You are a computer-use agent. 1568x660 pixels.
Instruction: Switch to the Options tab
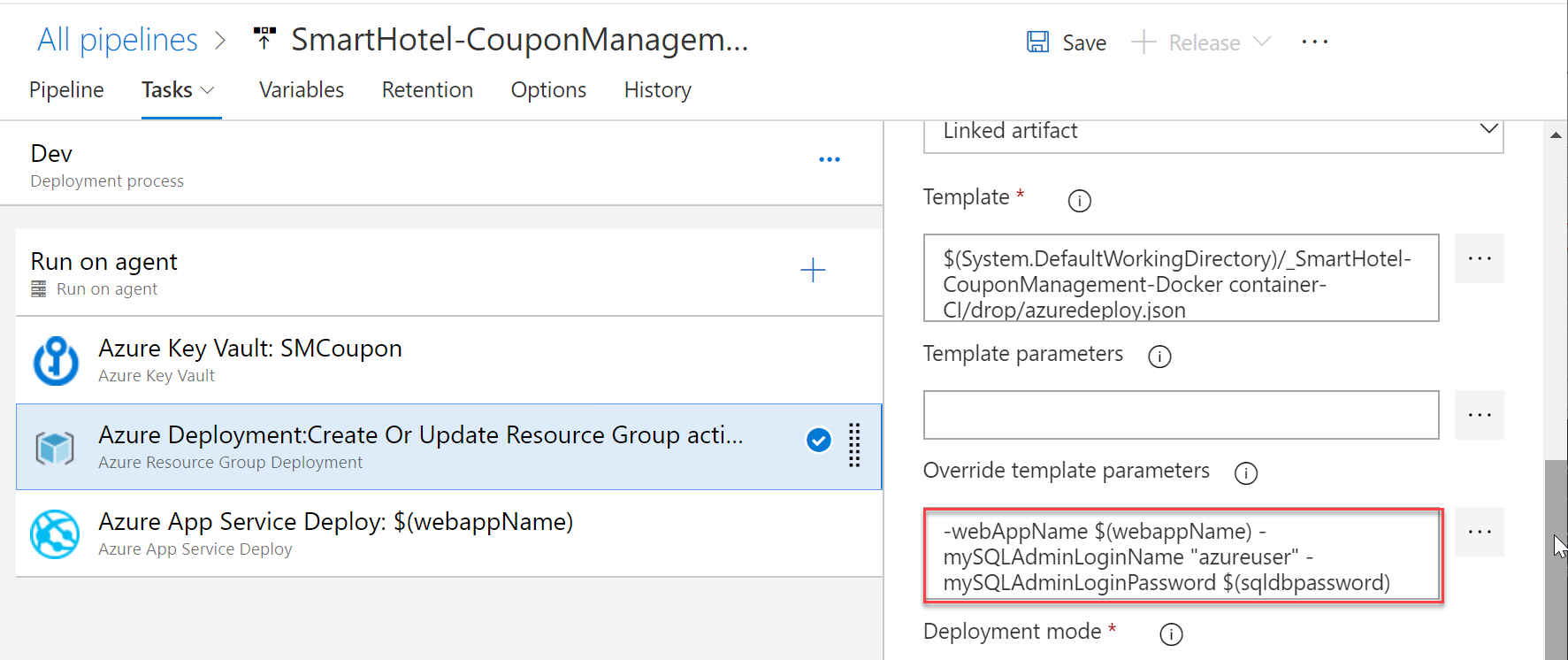(x=548, y=90)
